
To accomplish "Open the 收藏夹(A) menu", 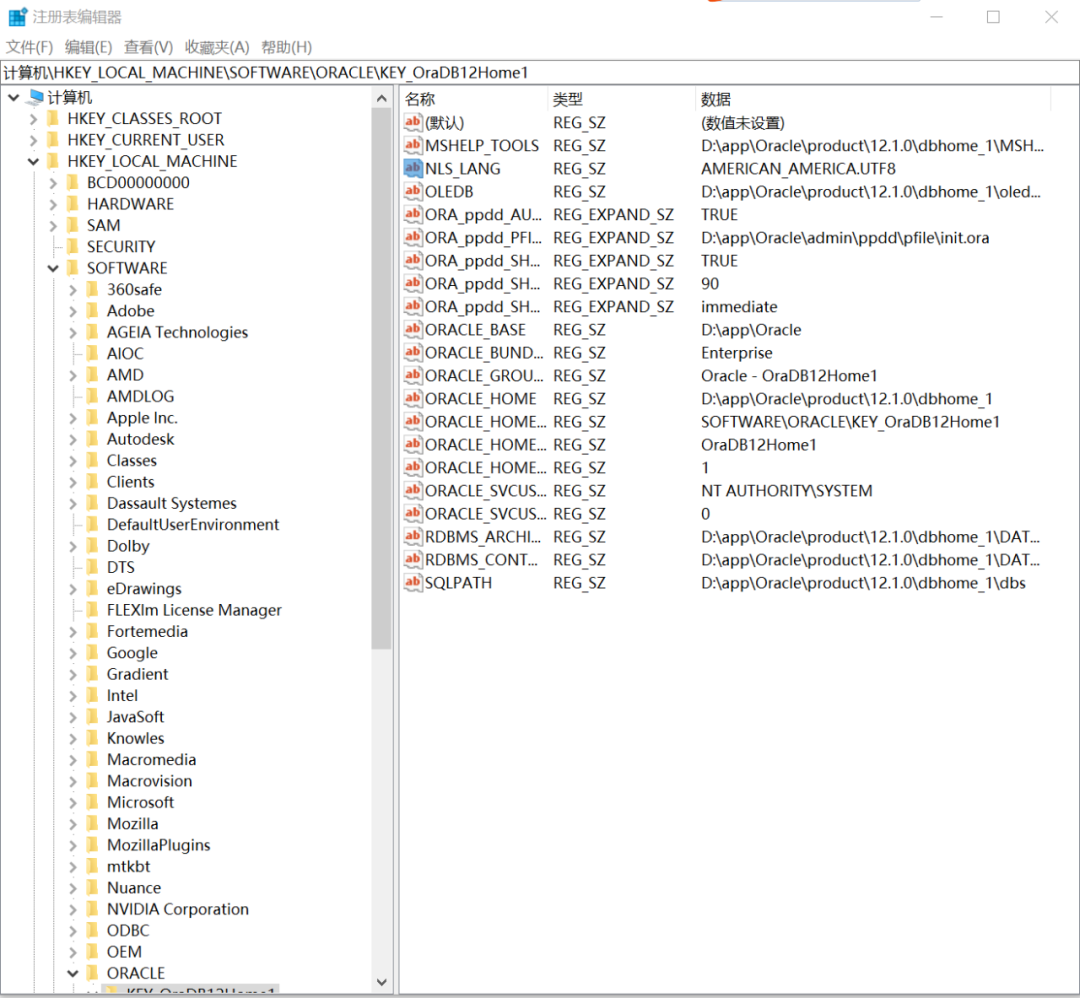I will (x=217, y=47).
